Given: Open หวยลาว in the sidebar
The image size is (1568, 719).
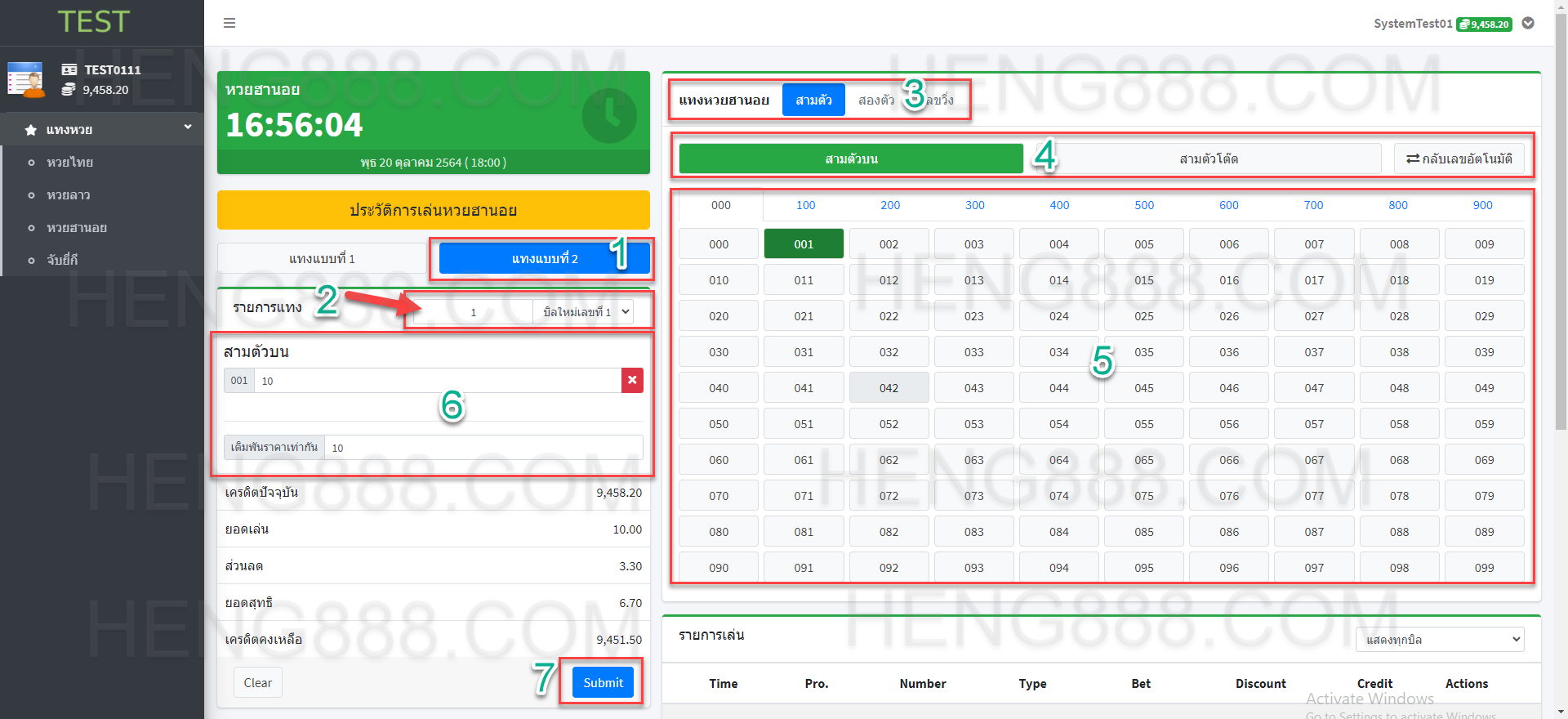Looking at the screenshot, I should [69, 195].
